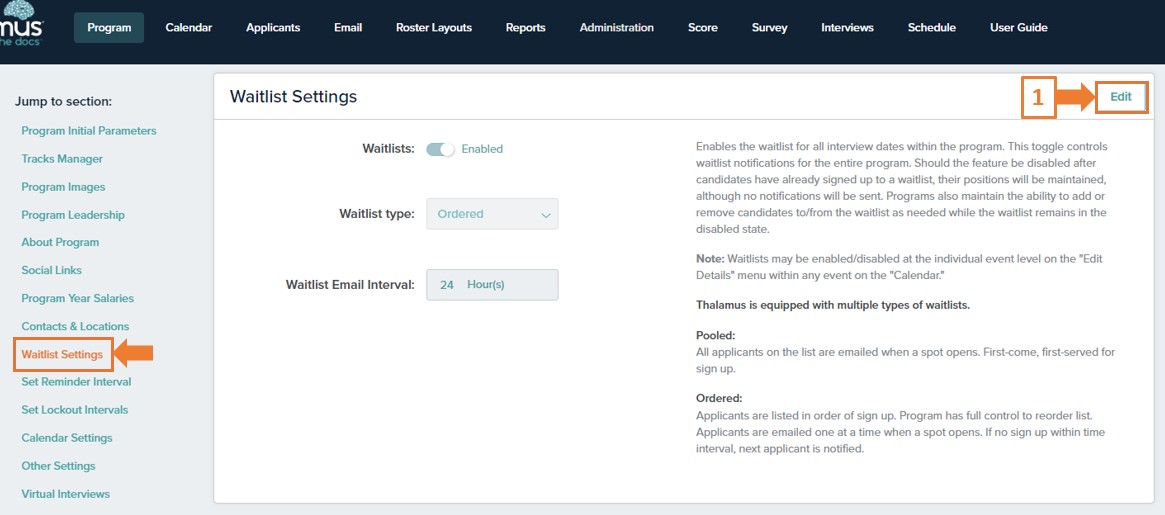
Task: Click the 'Jump to section:' label
Action: click(x=63, y=102)
